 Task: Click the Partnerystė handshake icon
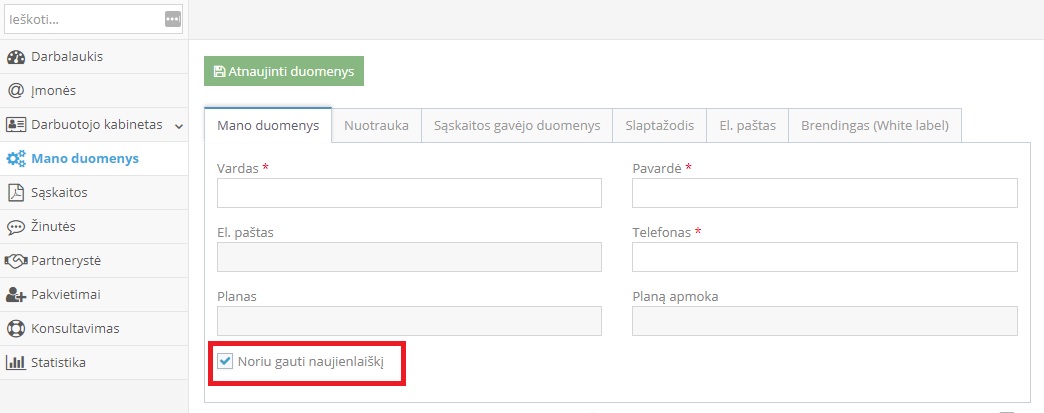[16, 261]
